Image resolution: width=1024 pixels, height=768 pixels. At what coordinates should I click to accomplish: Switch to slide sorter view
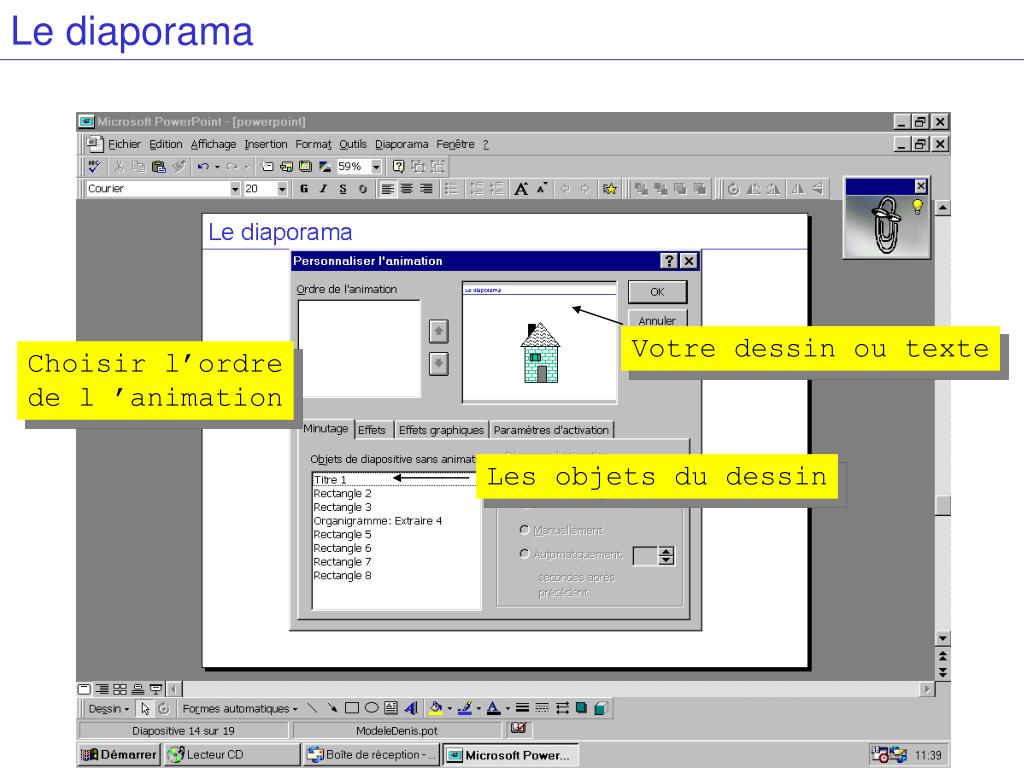pyautogui.click(x=120, y=689)
